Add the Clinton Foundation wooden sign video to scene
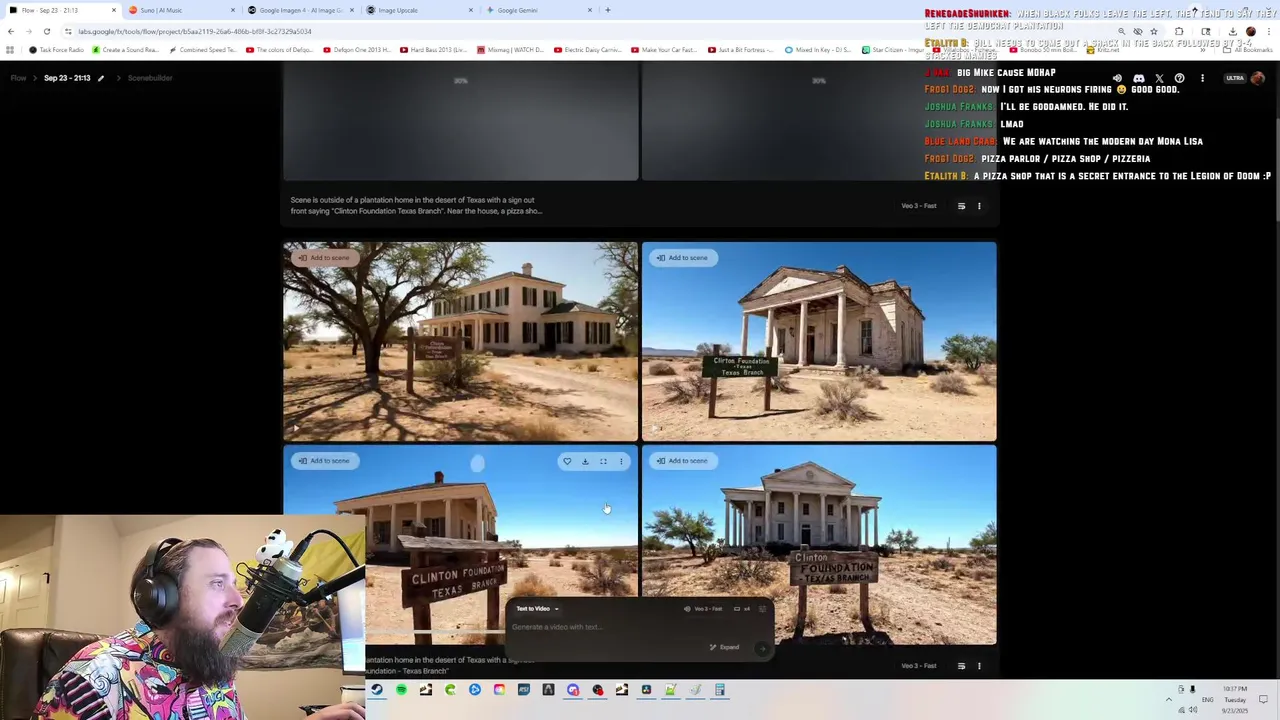Image resolution: width=1280 pixels, height=720 pixels. 323,461
